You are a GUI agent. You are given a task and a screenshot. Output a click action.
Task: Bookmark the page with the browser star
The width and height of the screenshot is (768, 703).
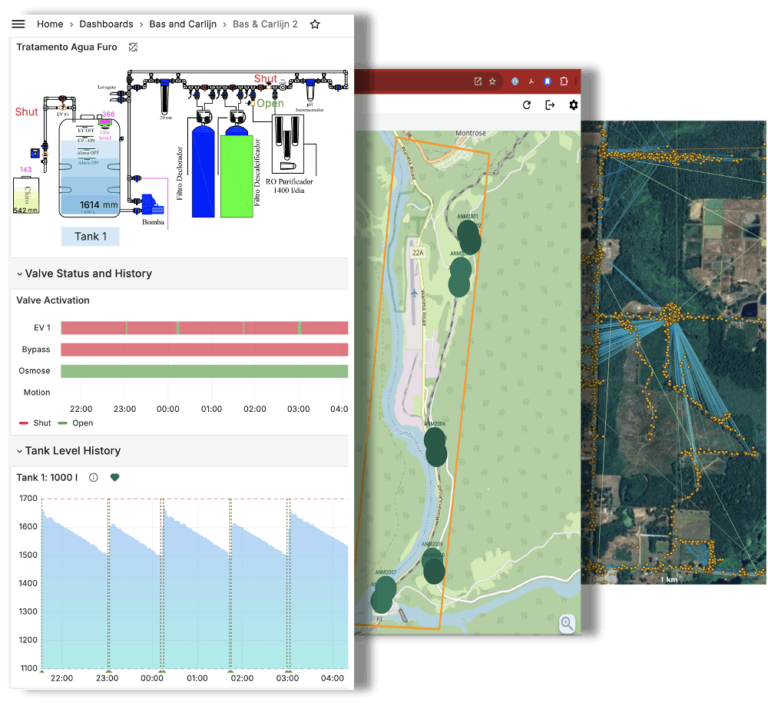point(492,81)
